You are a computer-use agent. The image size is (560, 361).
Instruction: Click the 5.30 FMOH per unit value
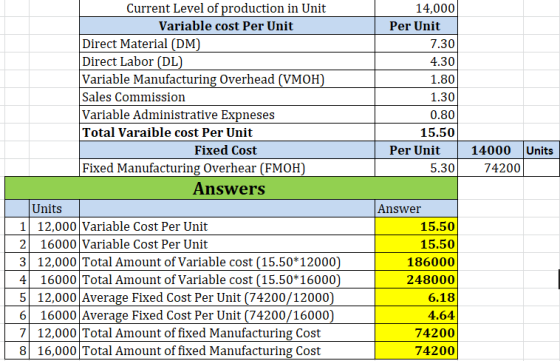[416, 168]
